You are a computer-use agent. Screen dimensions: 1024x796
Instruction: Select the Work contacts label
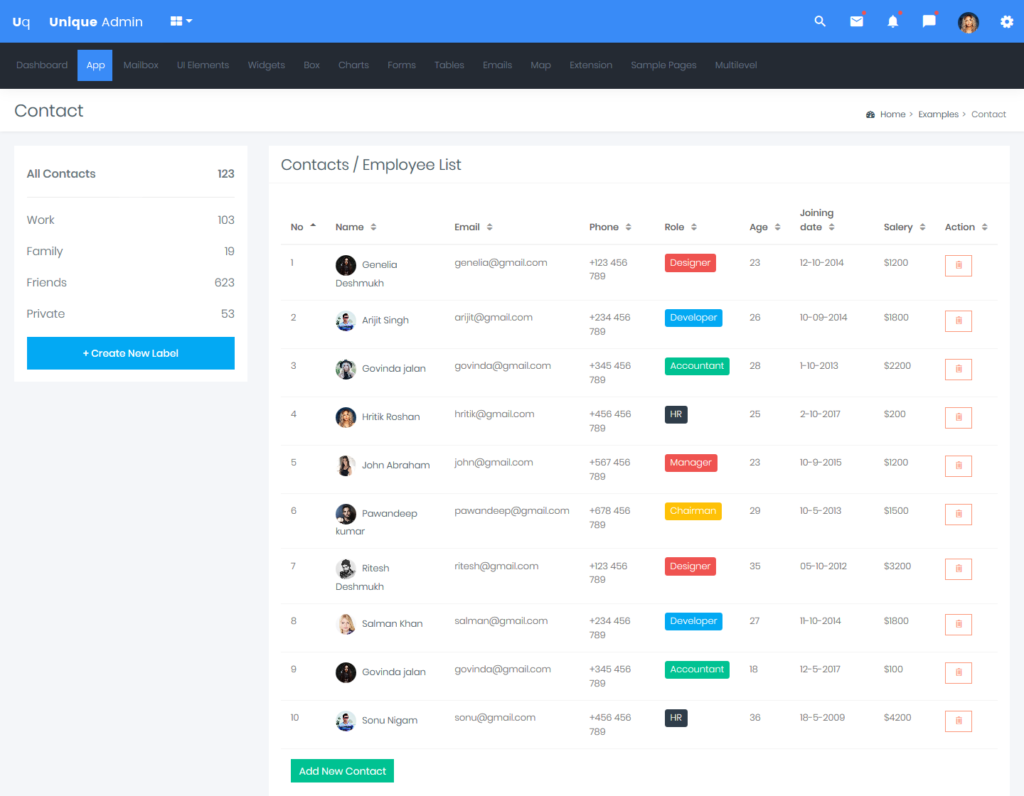click(39, 219)
